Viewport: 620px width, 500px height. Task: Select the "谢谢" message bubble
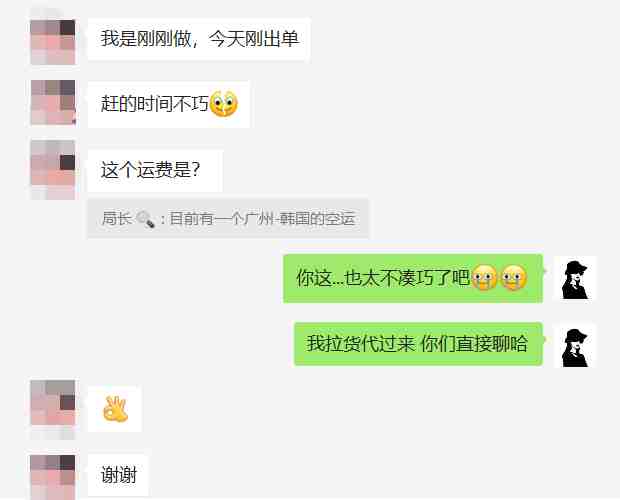(x=118, y=475)
